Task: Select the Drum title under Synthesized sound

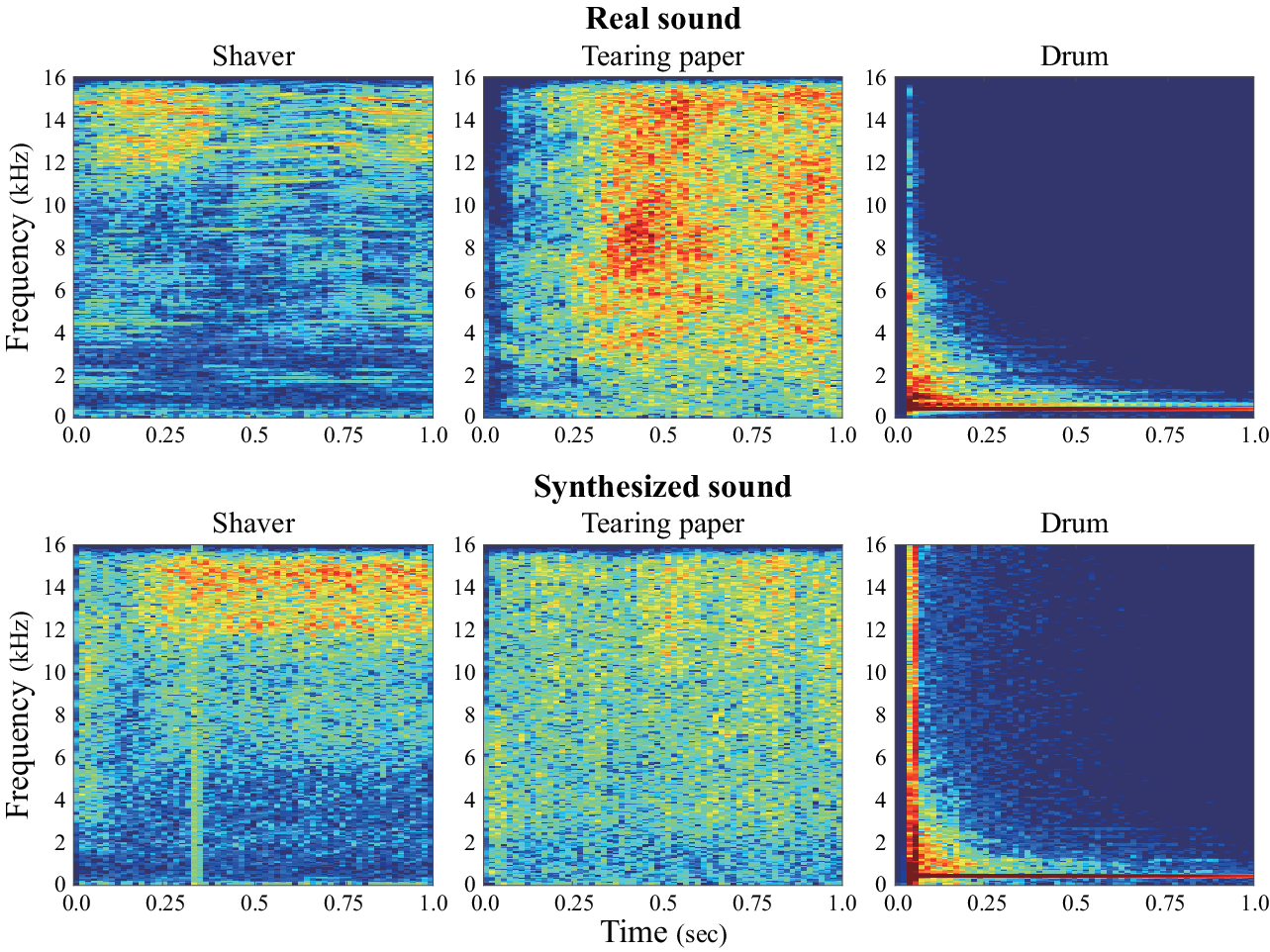Action: tap(1074, 524)
